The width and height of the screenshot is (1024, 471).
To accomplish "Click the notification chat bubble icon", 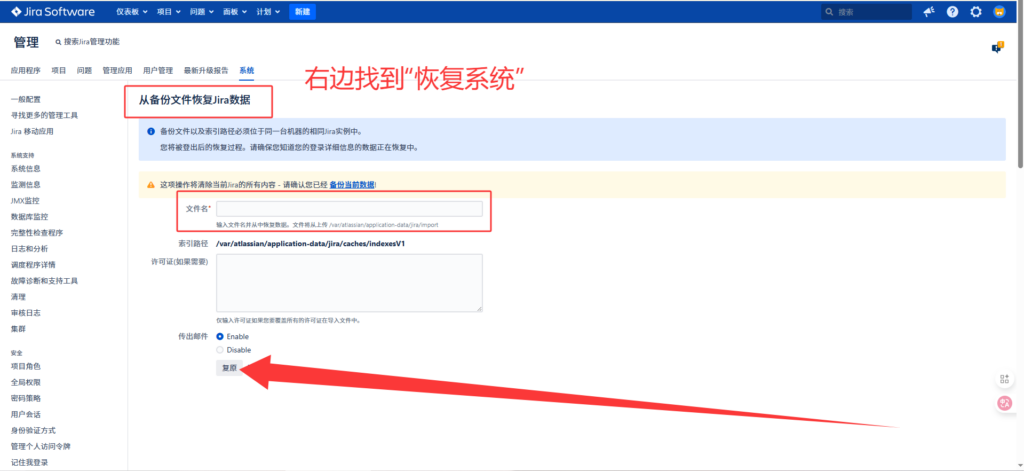I will tap(997, 47).
